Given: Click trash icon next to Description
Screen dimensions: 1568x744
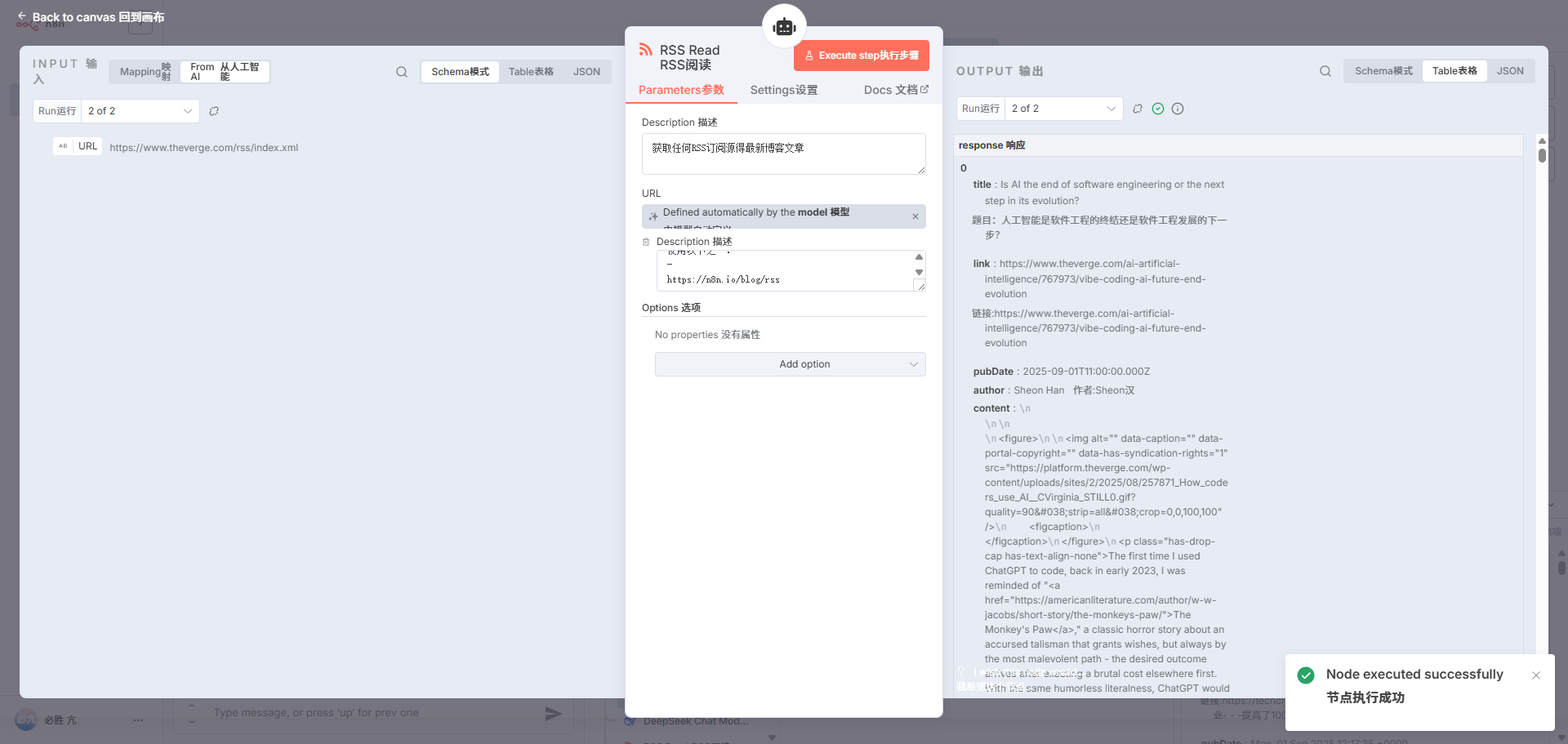Looking at the screenshot, I should tap(646, 242).
